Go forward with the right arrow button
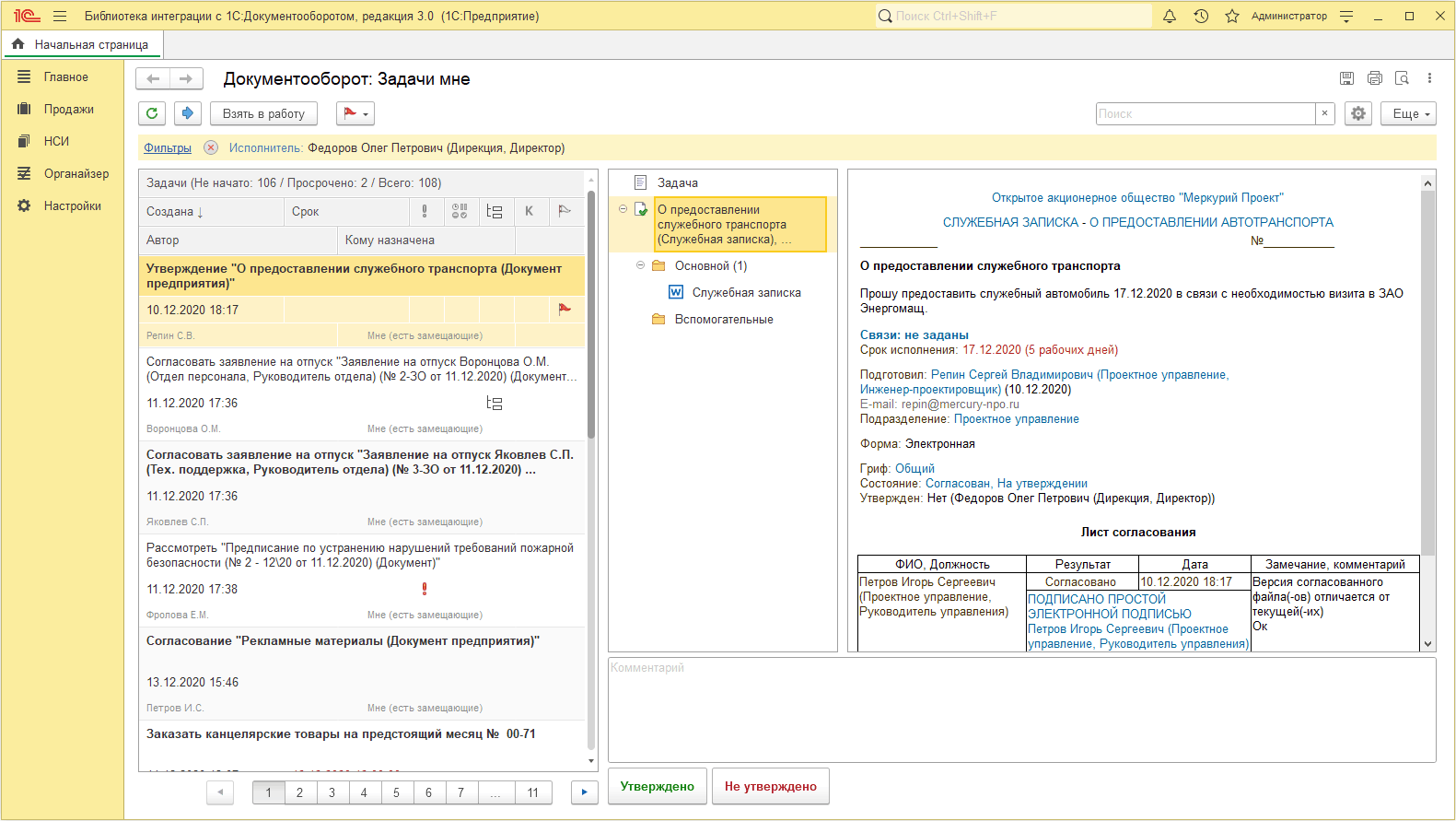This screenshot has width=1456, height=821. coord(186,79)
